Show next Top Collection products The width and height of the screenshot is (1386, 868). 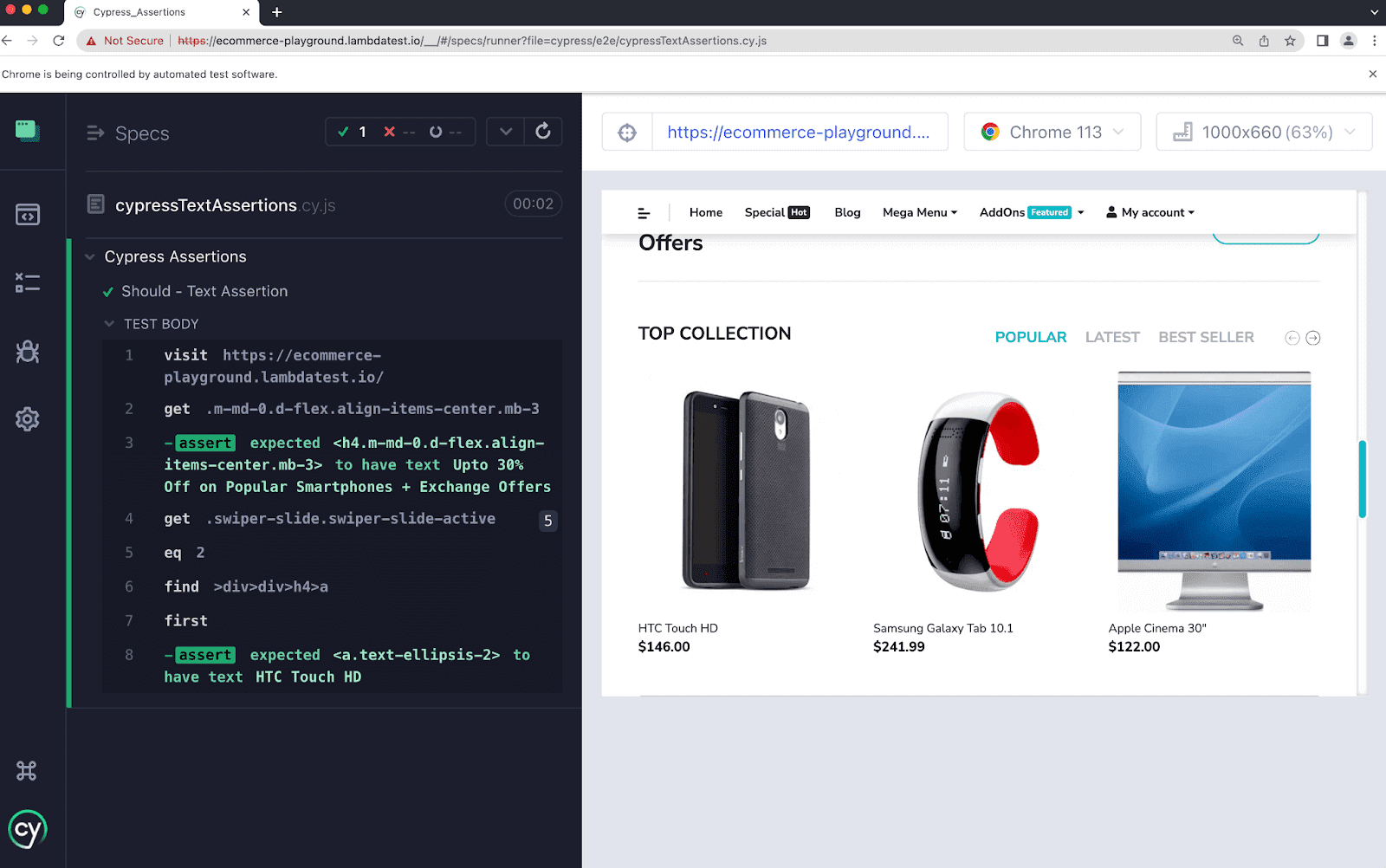tap(1313, 338)
